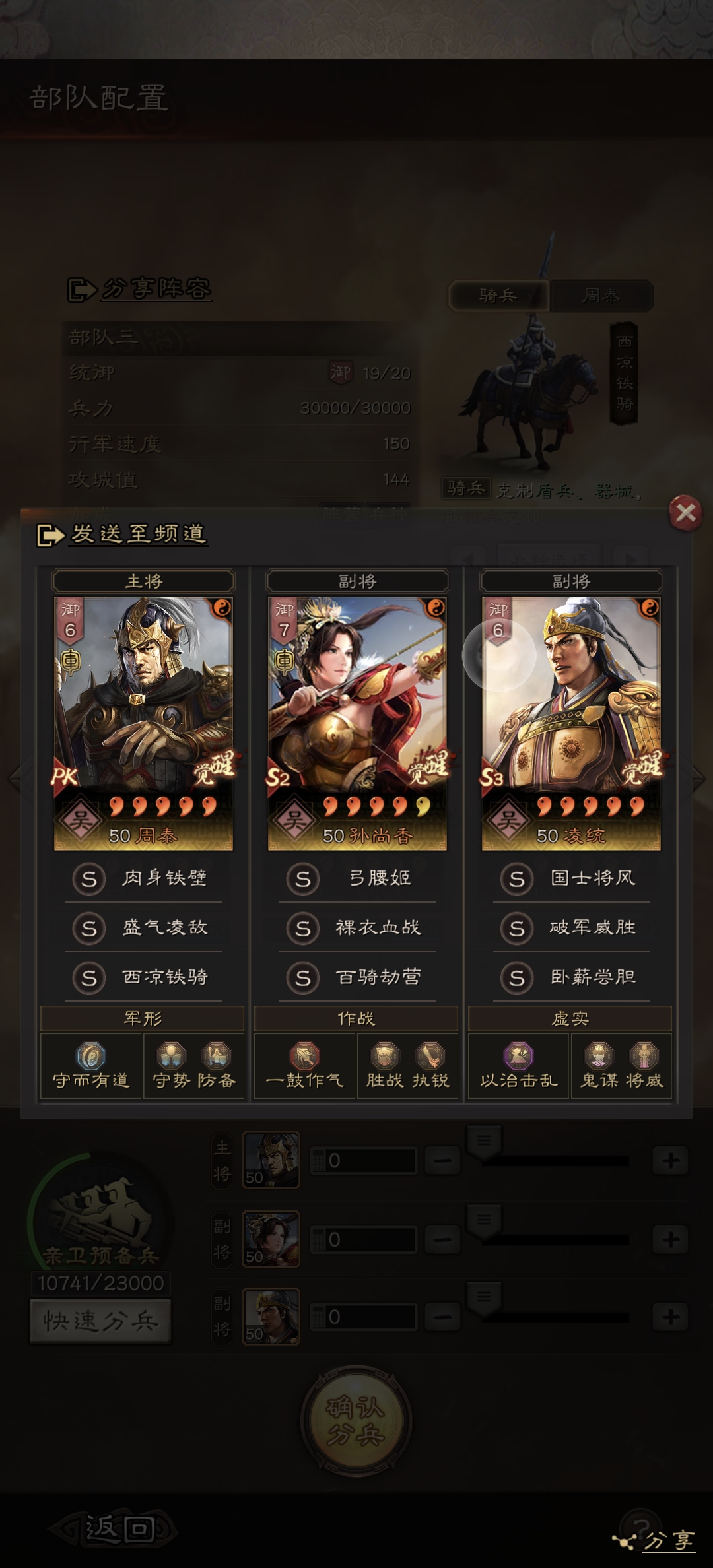This screenshot has height=1568, width=713.
Task: Open 孙尚香 general card portrait
Action: (357, 723)
